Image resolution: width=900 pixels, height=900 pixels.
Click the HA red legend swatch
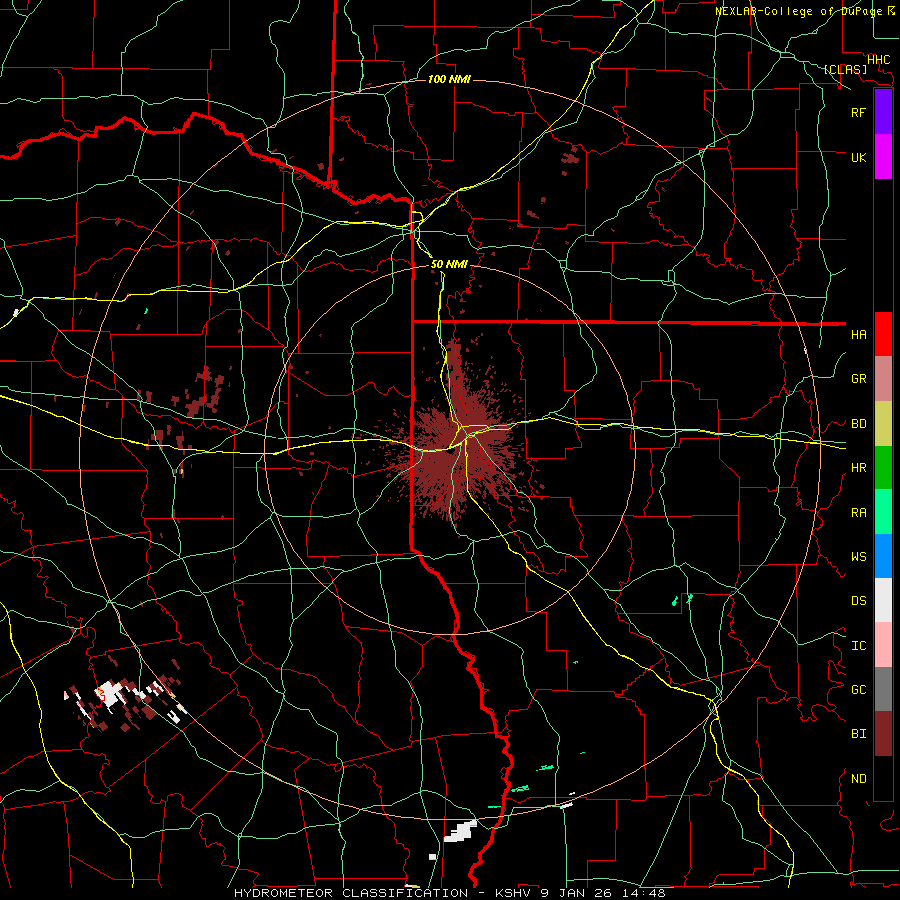pyautogui.click(x=883, y=334)
